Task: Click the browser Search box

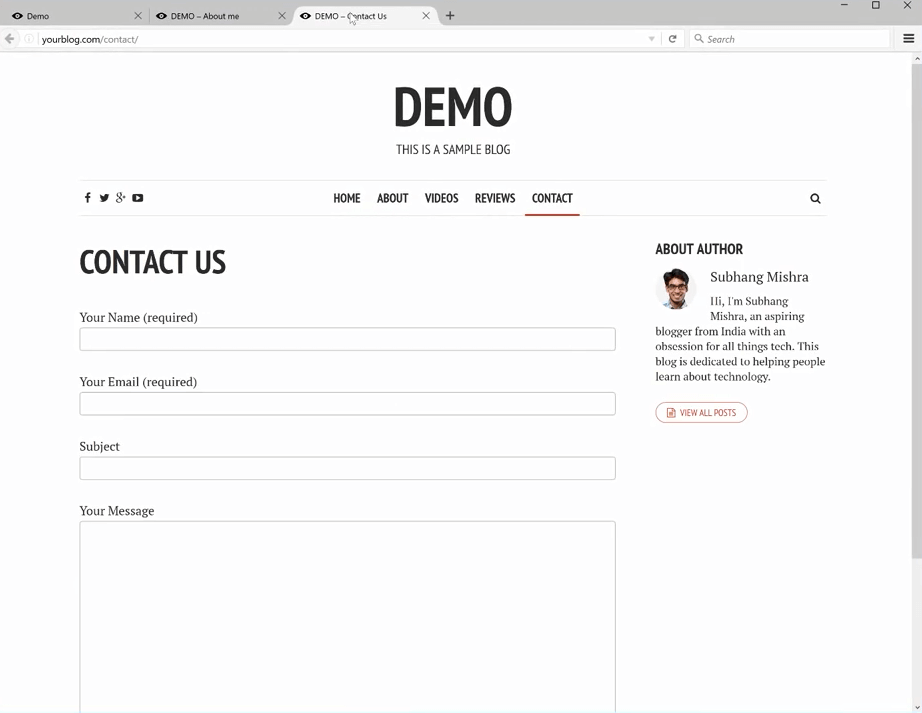Action: click(x=790, y=39)
